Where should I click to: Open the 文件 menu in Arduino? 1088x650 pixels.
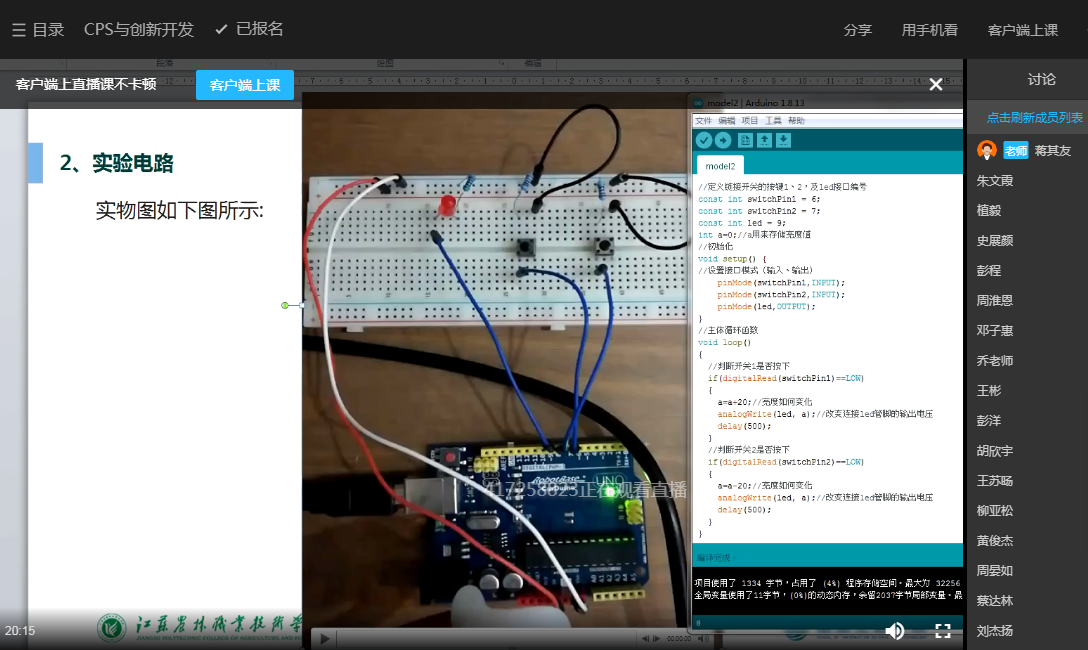703,120
